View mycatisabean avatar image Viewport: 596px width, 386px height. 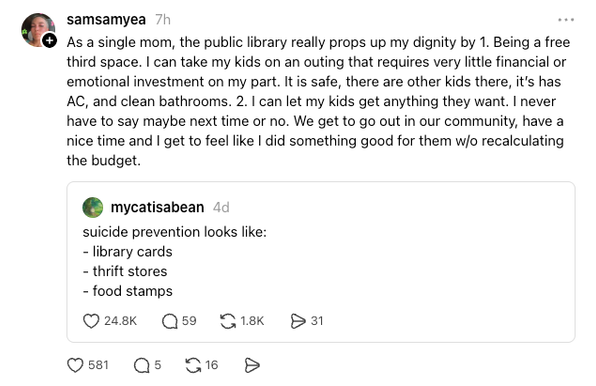pyautogui.click(x=93, y=207)
